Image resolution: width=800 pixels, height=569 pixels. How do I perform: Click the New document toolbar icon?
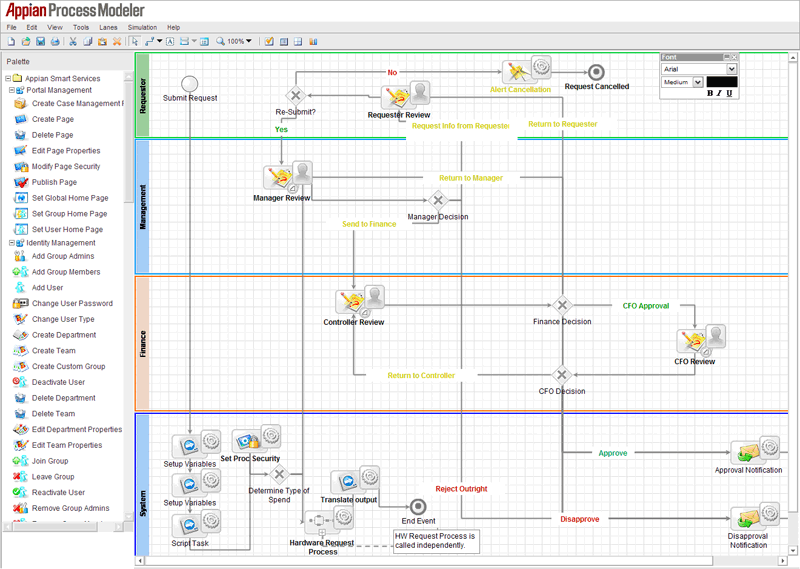click(11, 41)
